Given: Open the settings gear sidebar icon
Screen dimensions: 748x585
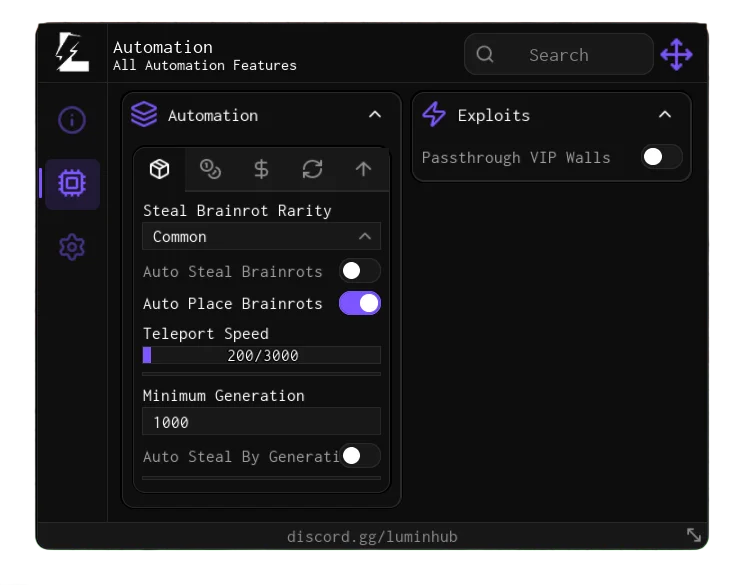Looking at the screenshot, I should 72,247.
